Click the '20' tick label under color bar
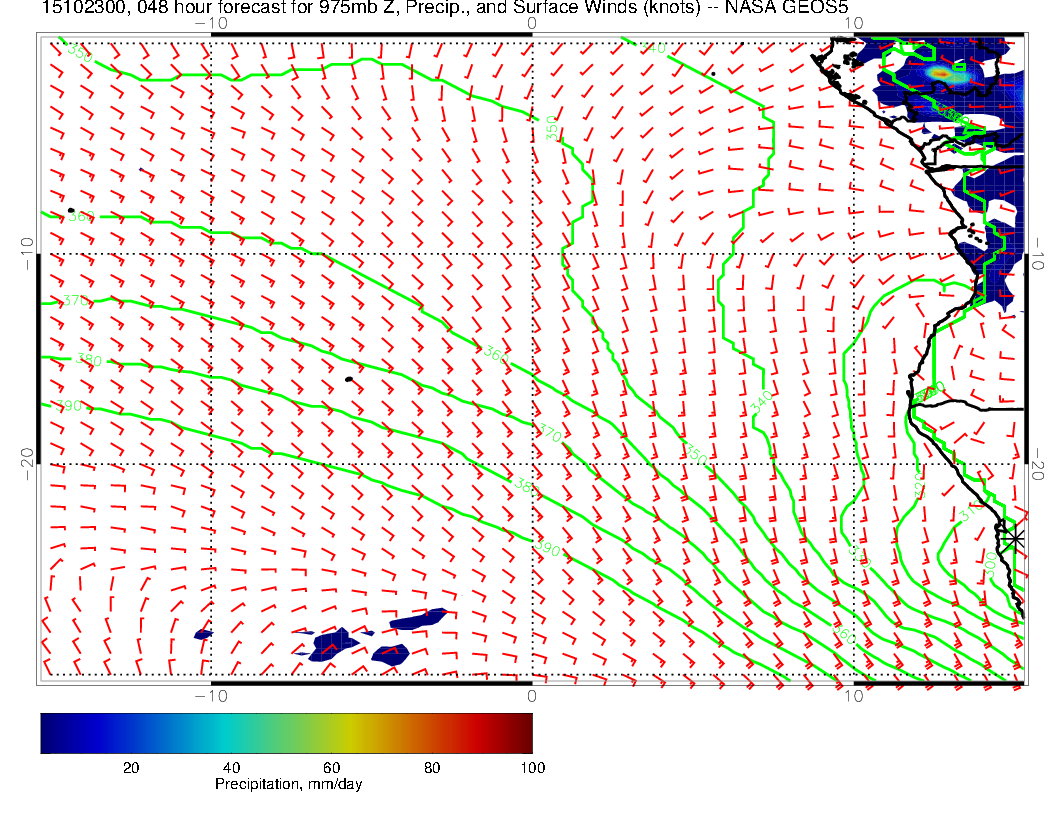 (x=130, y=767)
